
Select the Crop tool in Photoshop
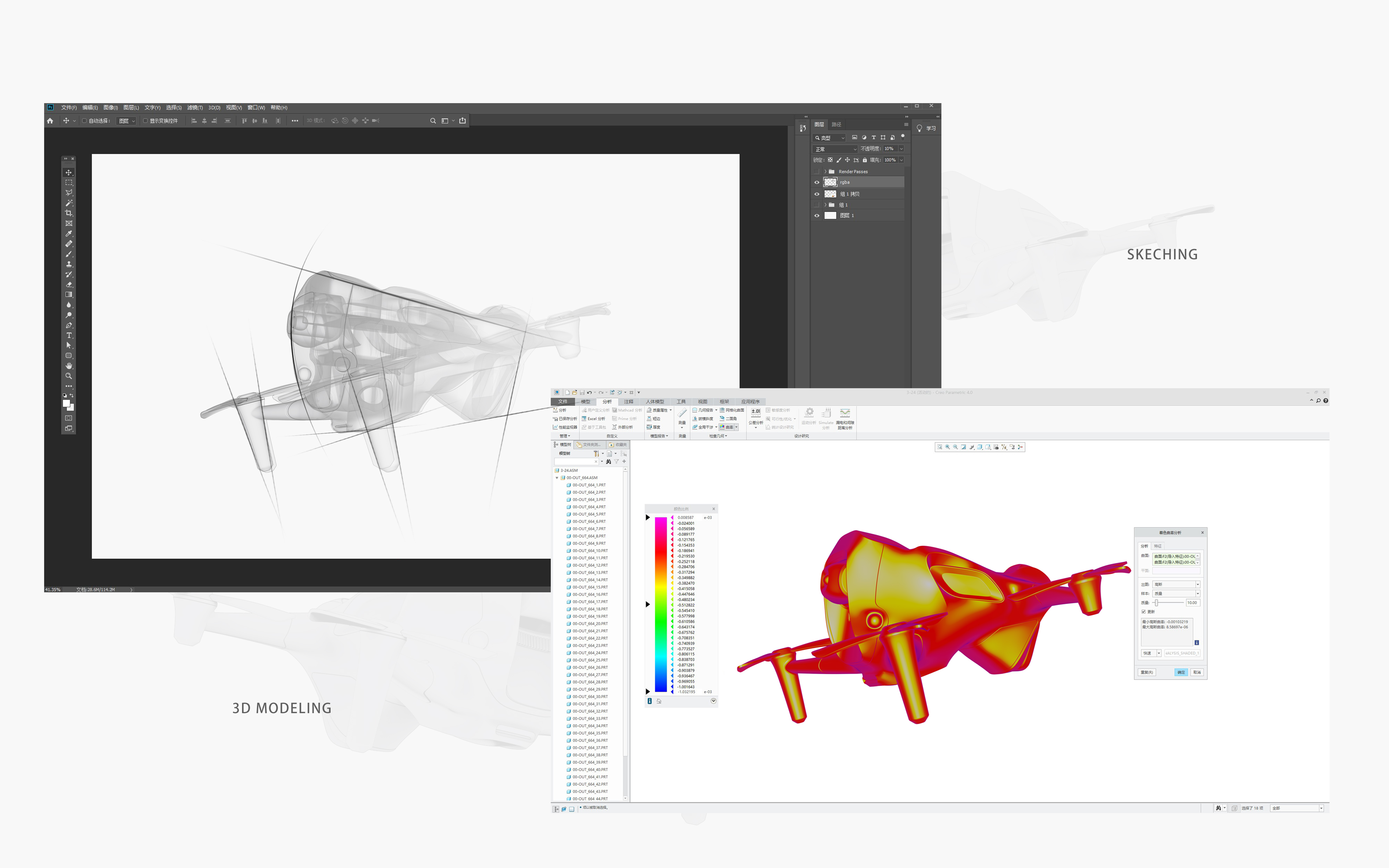(x=69, y=212)
